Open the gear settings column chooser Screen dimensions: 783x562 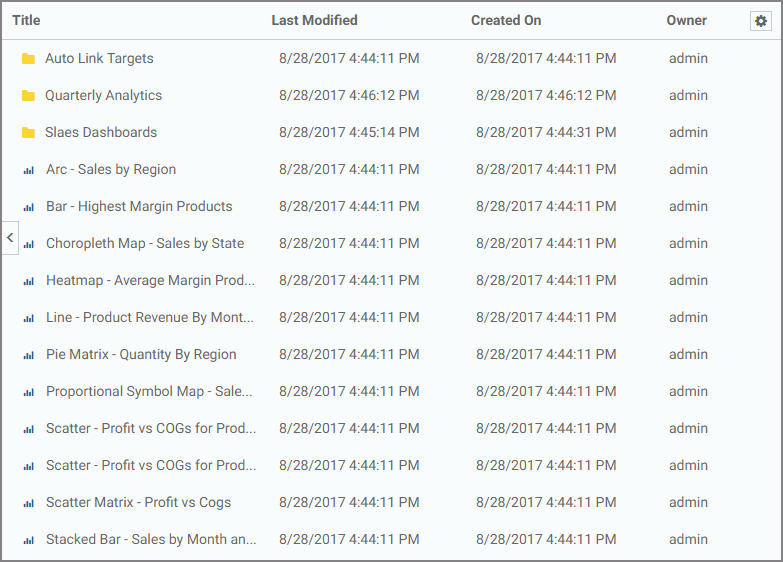pos(761,21)
